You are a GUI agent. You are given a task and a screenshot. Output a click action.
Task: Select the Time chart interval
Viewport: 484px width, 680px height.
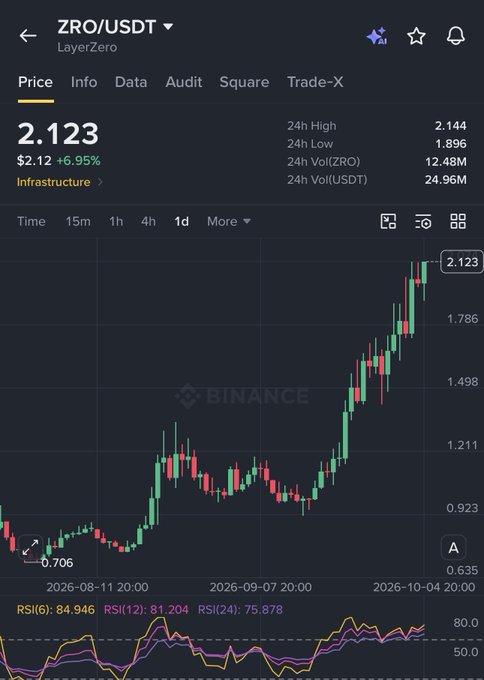pyautogui.click(x=31, y=222)
